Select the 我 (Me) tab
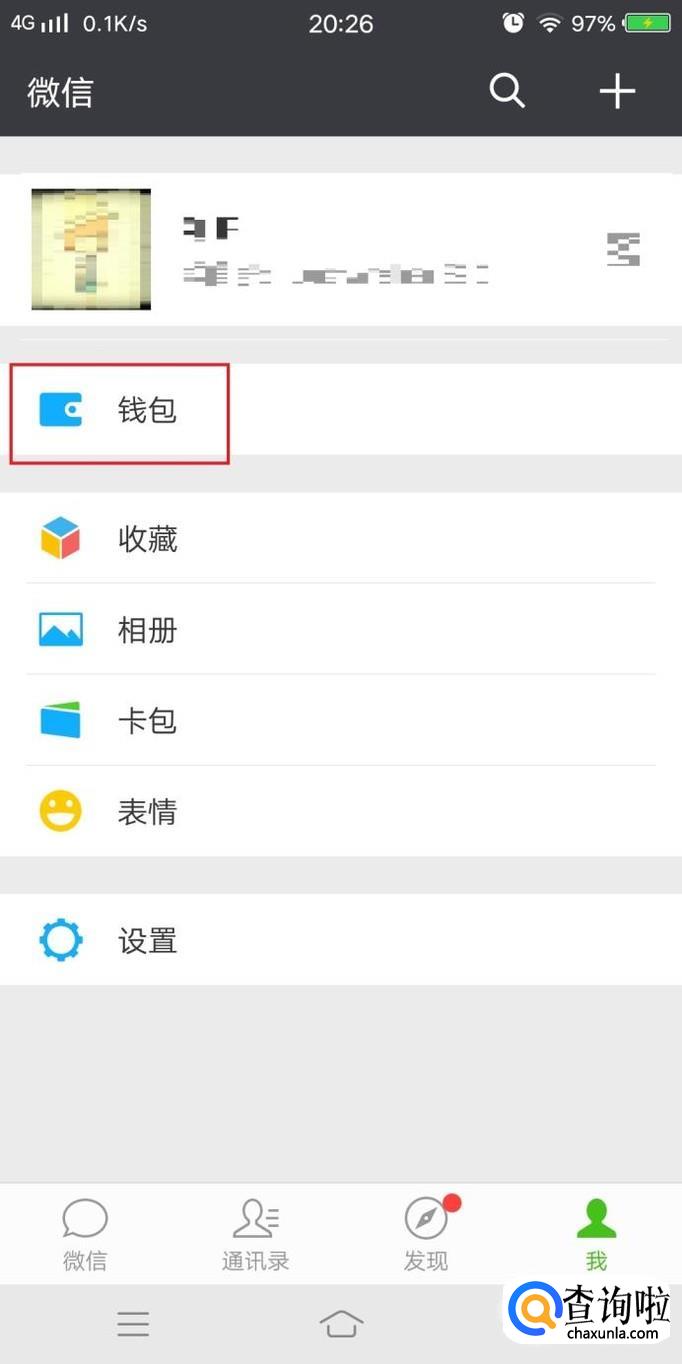The width and height of the screenshot is (682, 1364). tap(596, 1235)
